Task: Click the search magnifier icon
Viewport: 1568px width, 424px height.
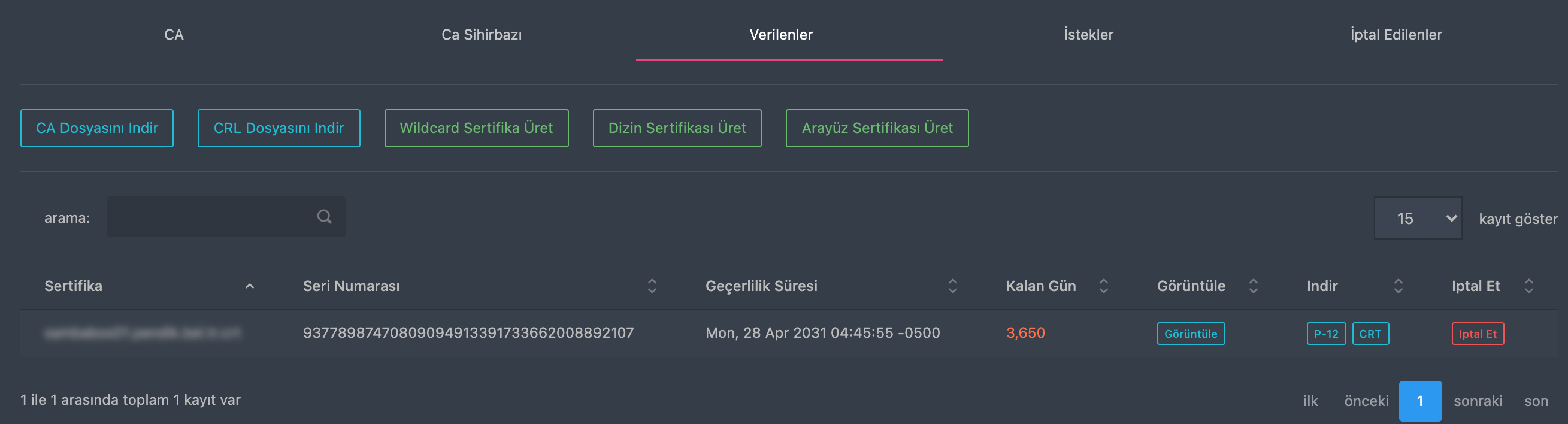Action: point(325,217)
